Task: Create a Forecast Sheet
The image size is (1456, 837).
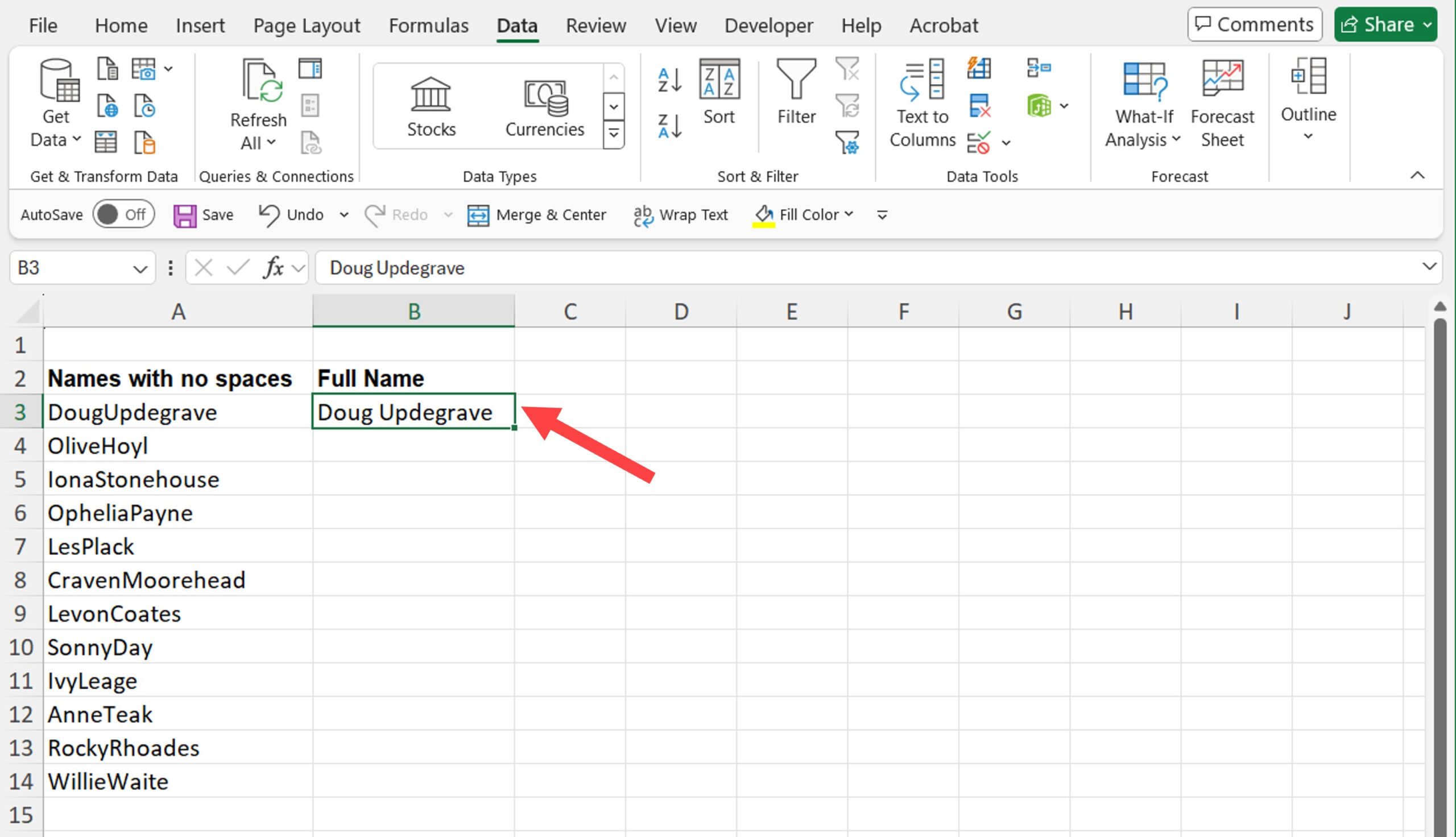Action: 1222,103
